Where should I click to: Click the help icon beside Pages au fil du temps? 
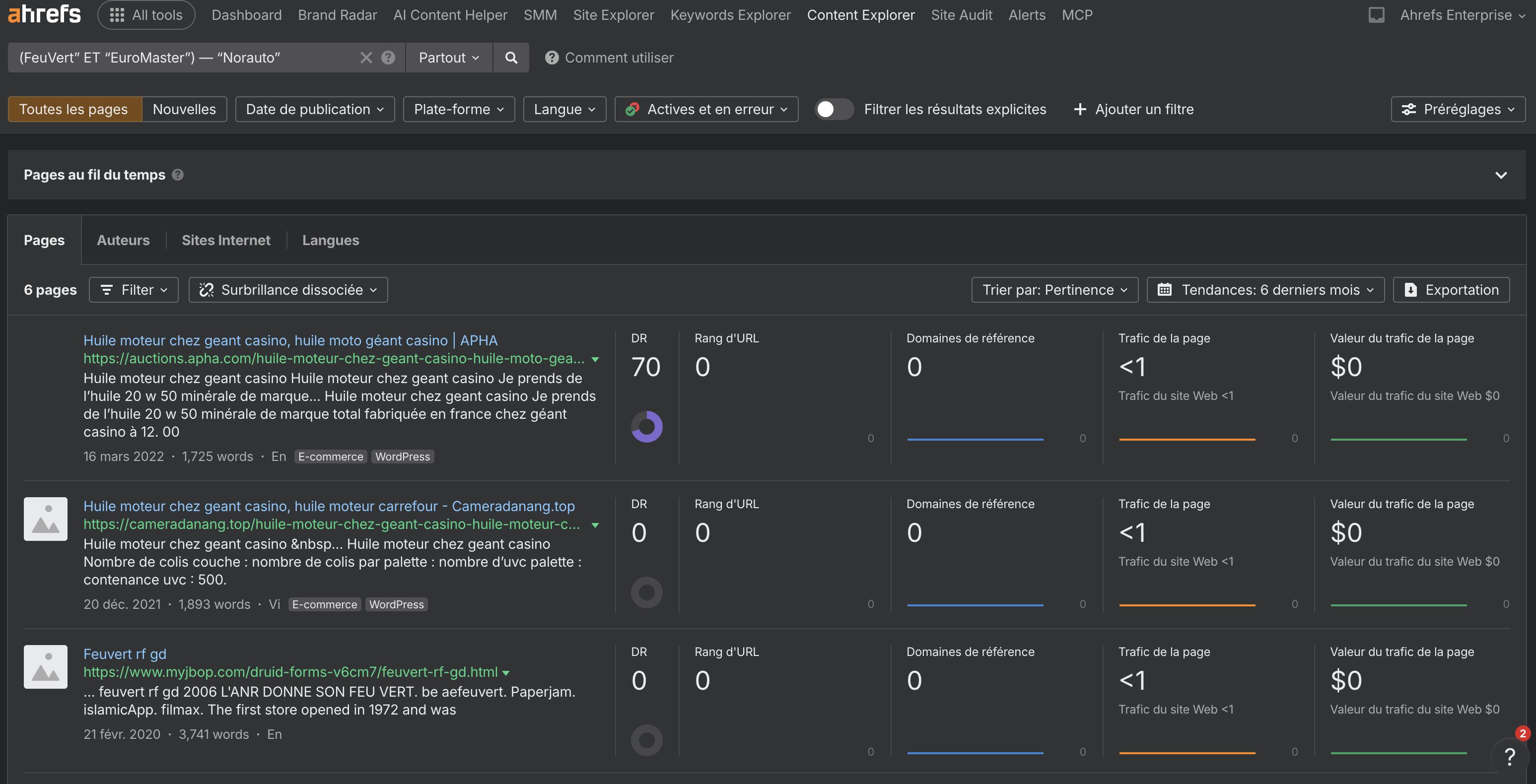pyautogui.click(x=178, y=175)
